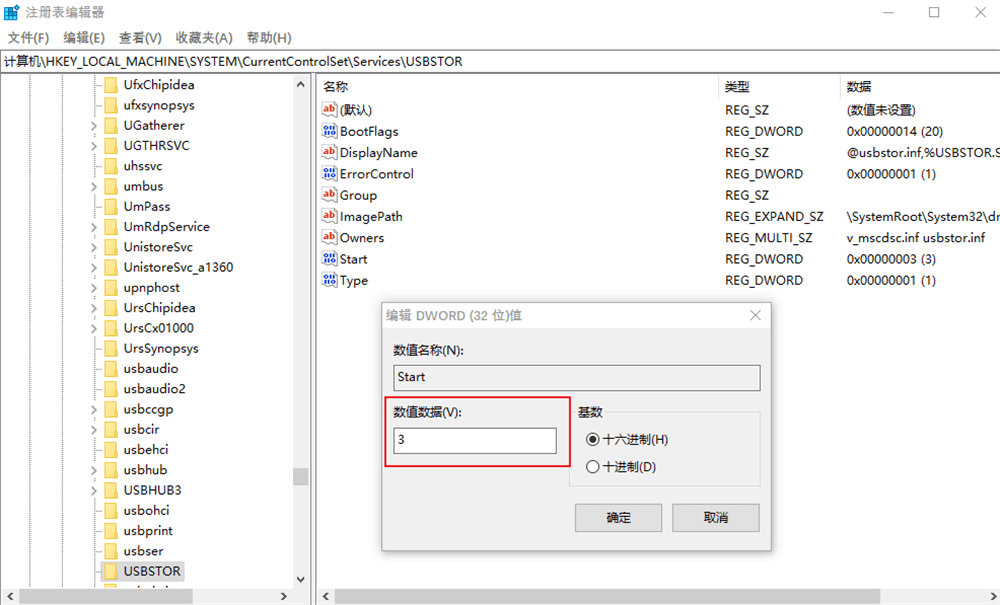Click the DisplayName string value icon

coord(330,152)
